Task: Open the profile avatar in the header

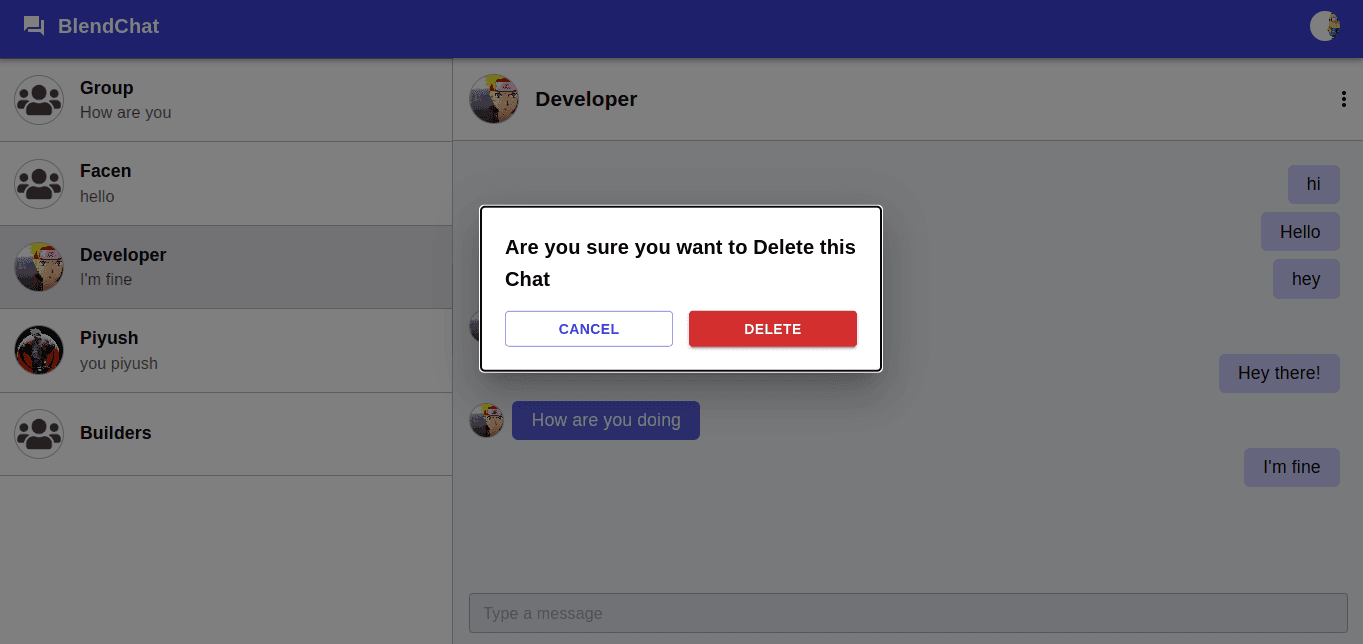Action: click(1325, 26)
